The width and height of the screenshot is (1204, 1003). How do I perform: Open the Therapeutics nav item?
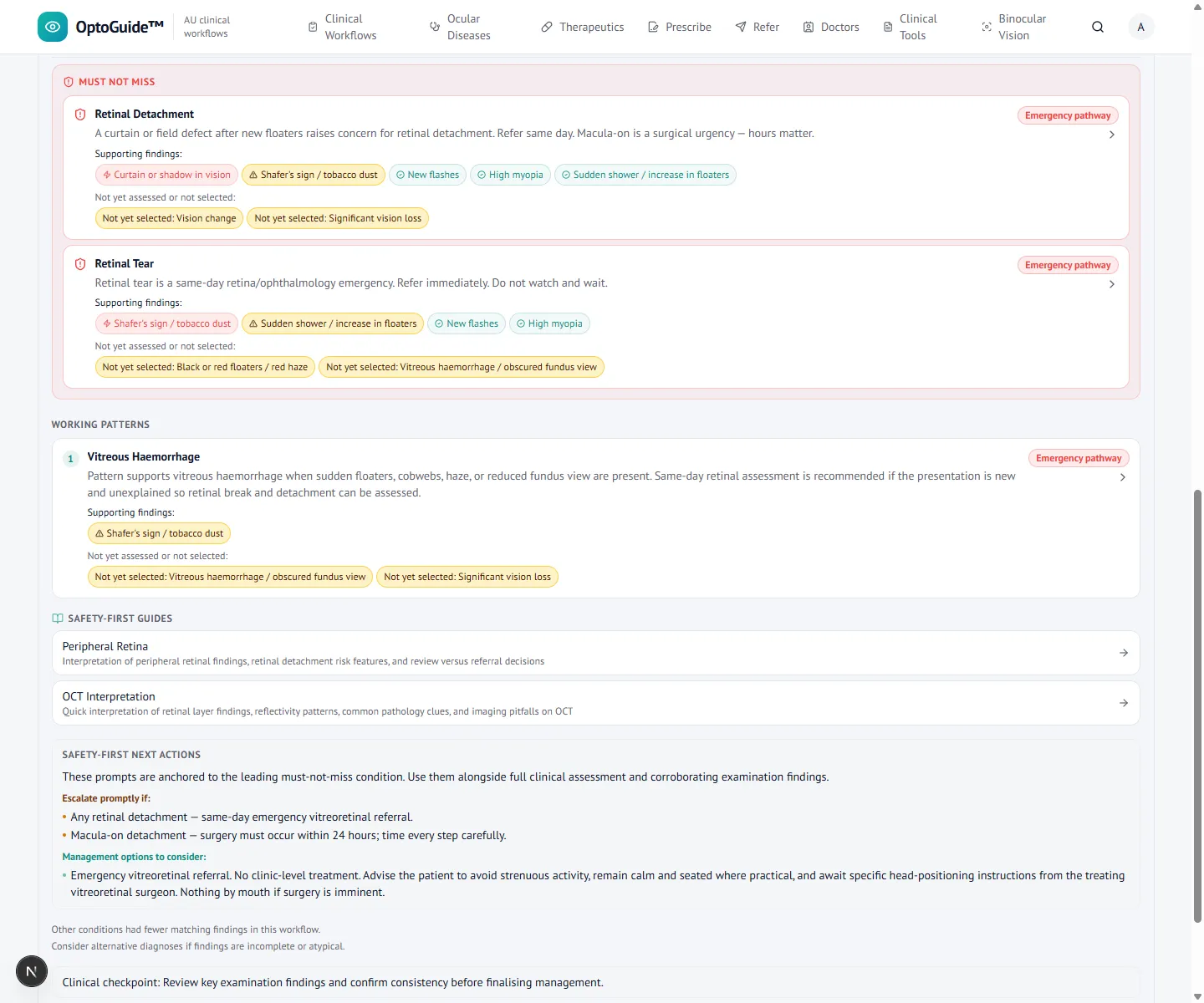tap(583, 27)
